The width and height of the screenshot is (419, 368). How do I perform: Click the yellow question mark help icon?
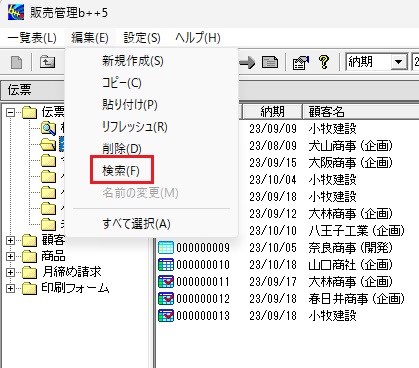(x=324, y=62)
